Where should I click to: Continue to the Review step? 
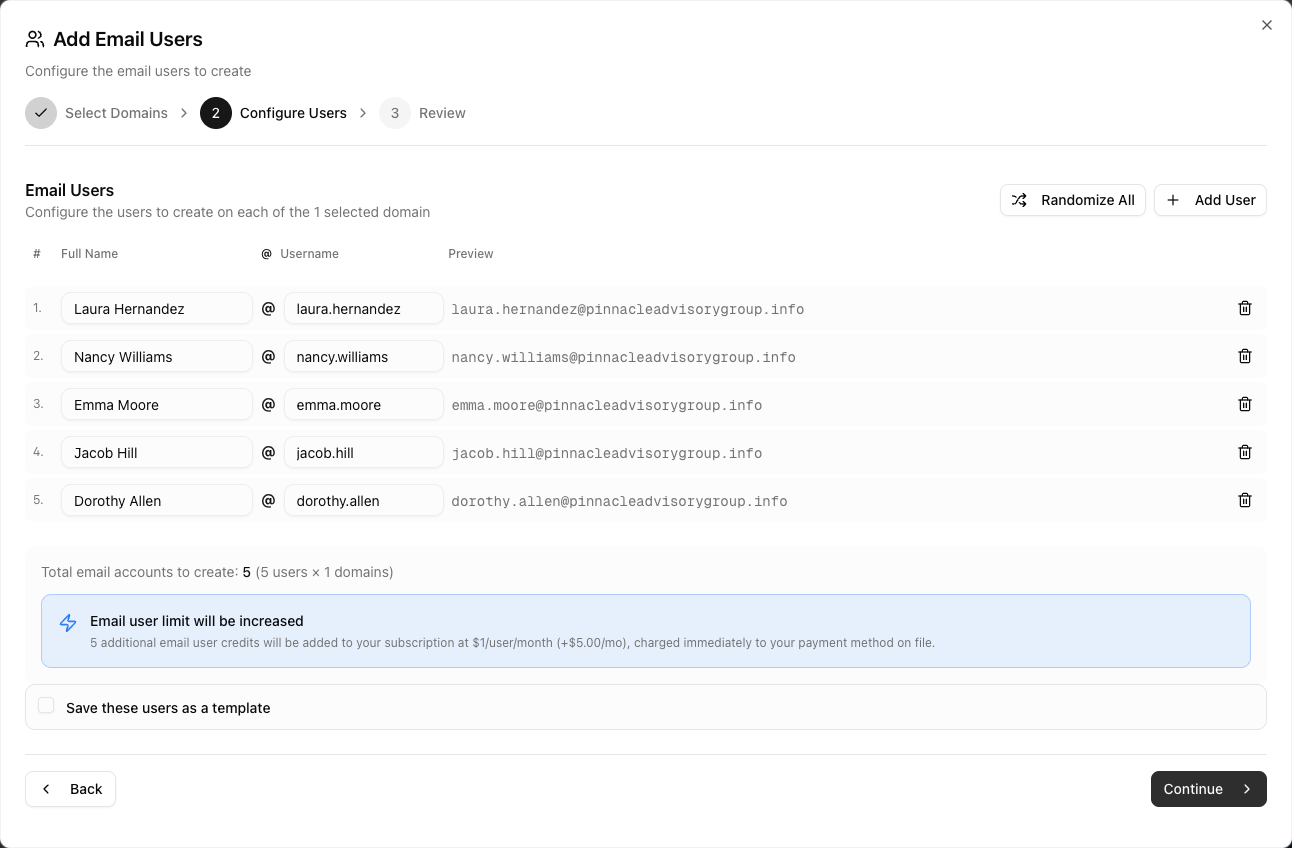(x=1208, y=789)
